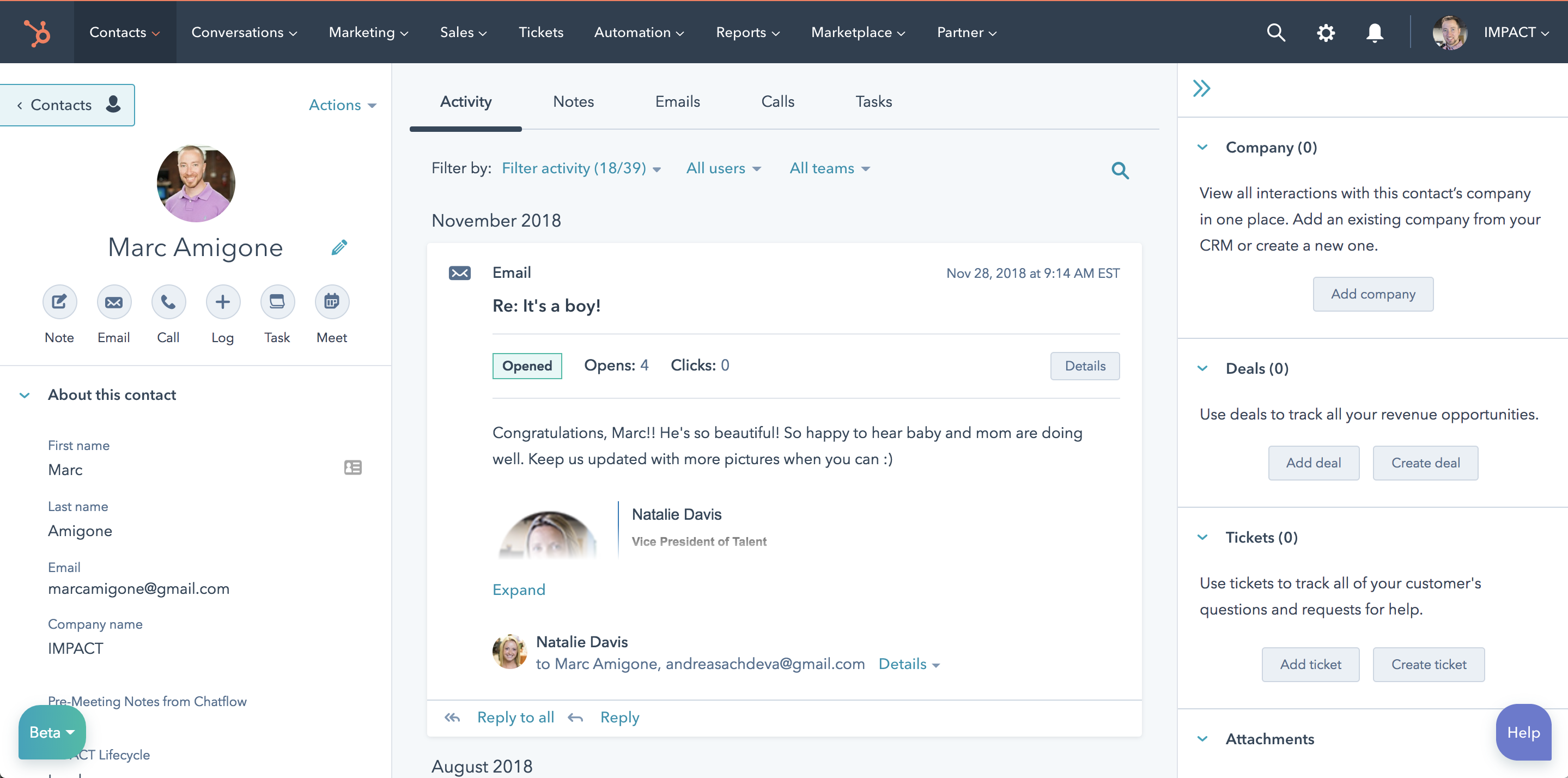
Task: Click Marc Amigone's profile photo
Action: (195, 183)
